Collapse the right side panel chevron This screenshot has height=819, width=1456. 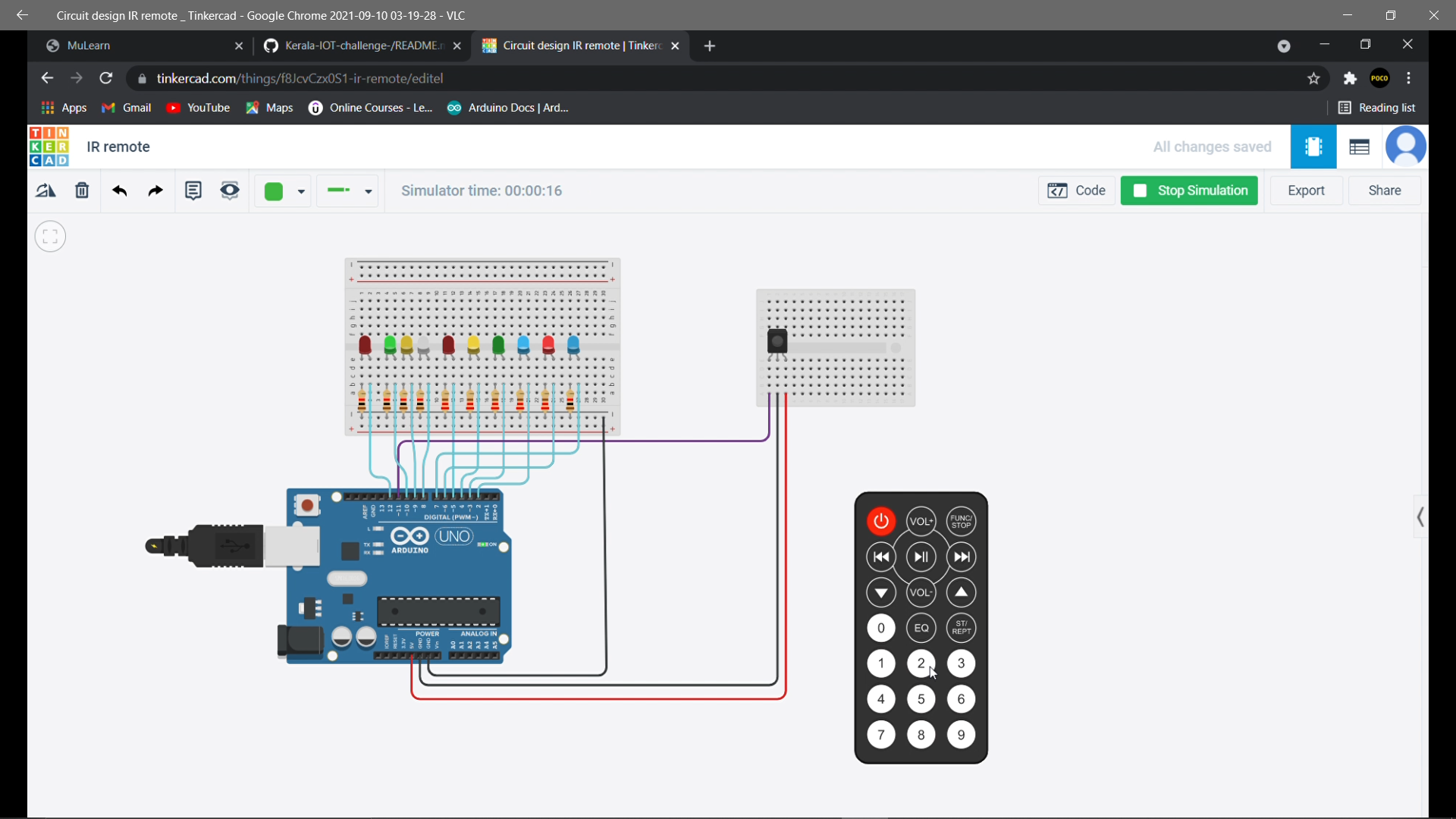click(x=1421, y=516)
